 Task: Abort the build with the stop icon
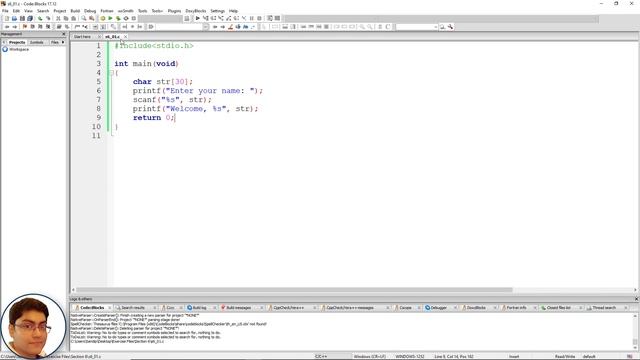(134, 18)
